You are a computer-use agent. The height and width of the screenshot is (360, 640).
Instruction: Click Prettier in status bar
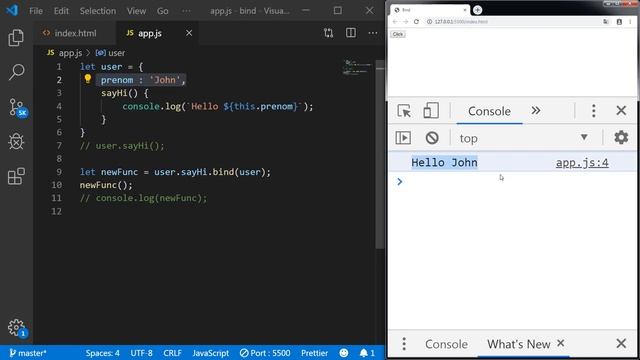click(x=314, y=353)
